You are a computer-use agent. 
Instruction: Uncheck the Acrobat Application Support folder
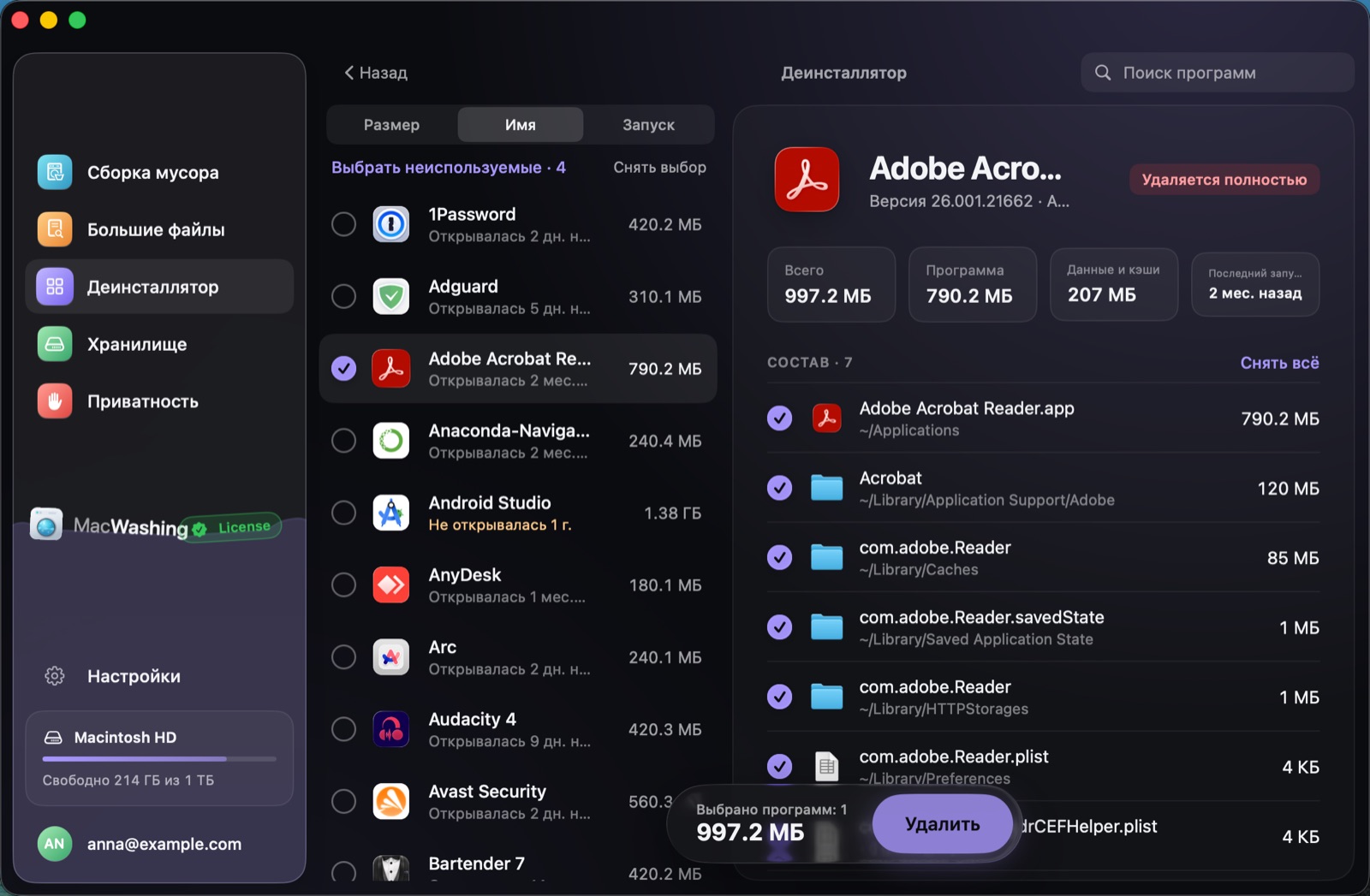click(779, 488)
